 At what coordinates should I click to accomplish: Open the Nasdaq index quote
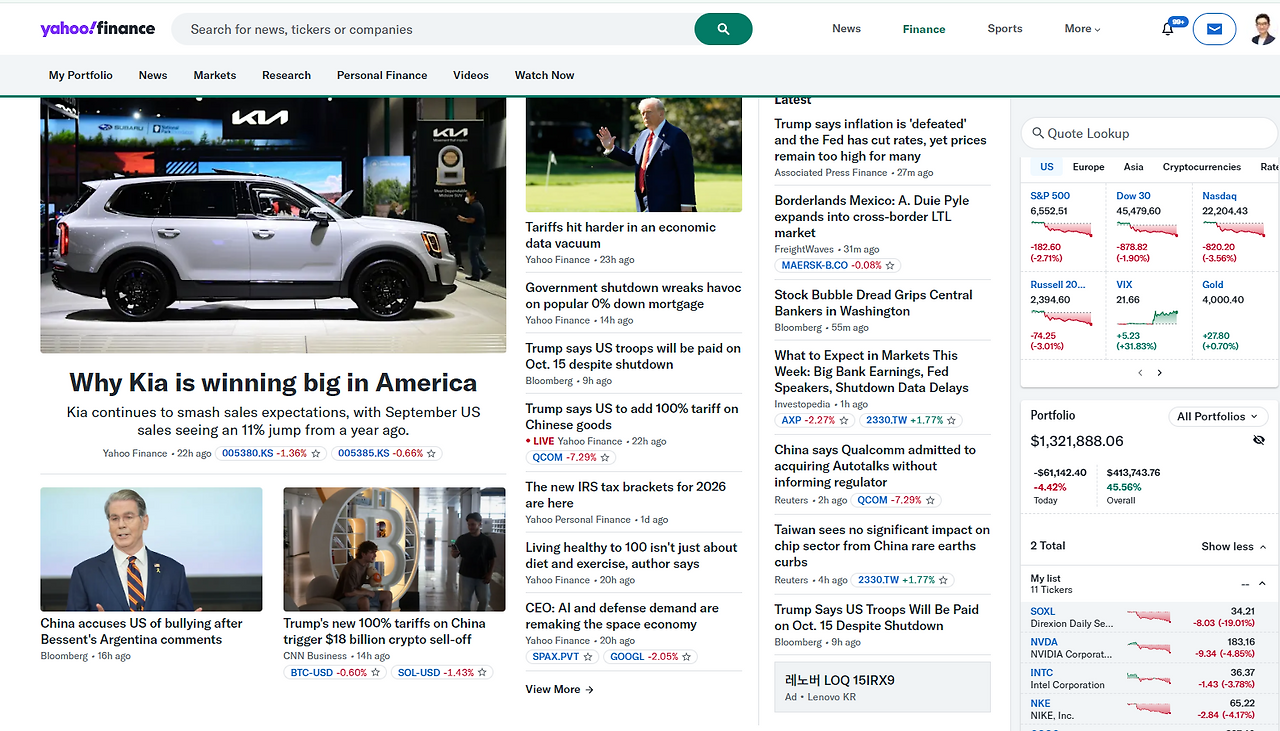[1219, 196]
